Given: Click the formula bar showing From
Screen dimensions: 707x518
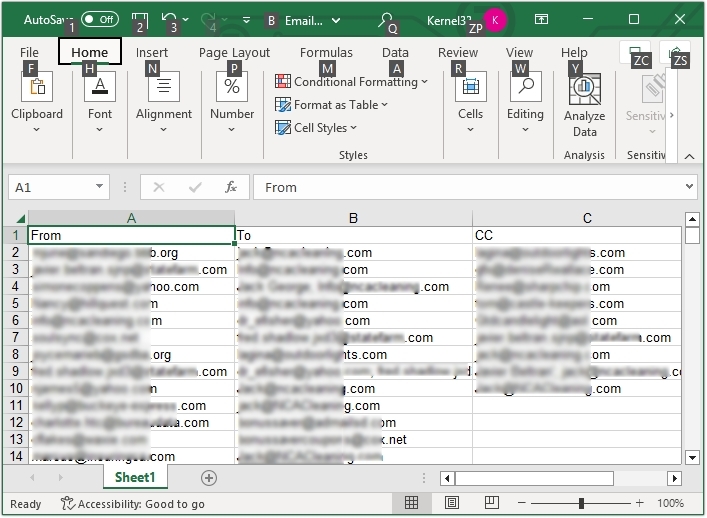Looking at the screenshot, I should pos(468,187).
